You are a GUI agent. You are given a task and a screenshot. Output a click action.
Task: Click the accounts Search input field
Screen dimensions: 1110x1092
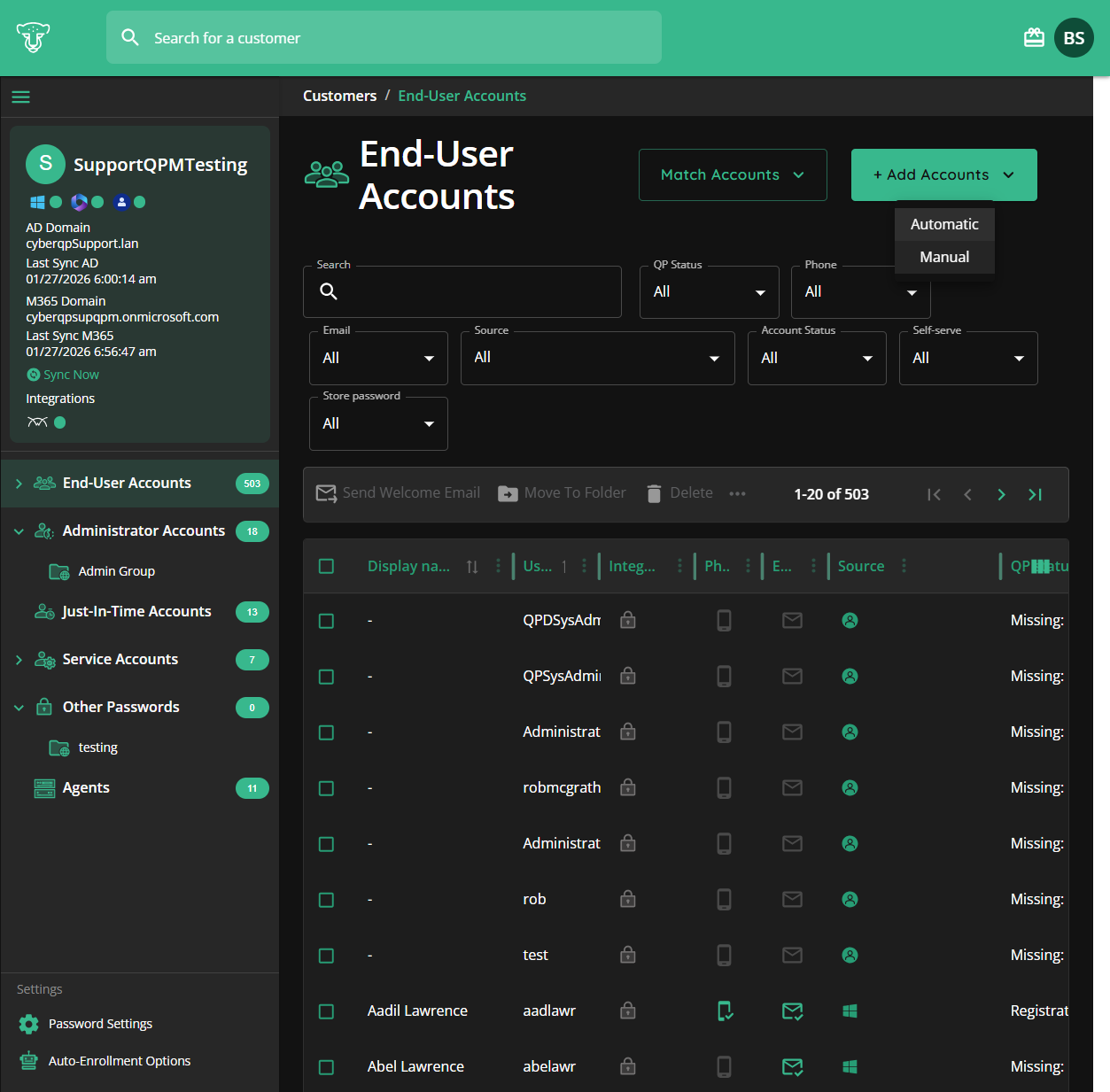(x=462, y=292)
